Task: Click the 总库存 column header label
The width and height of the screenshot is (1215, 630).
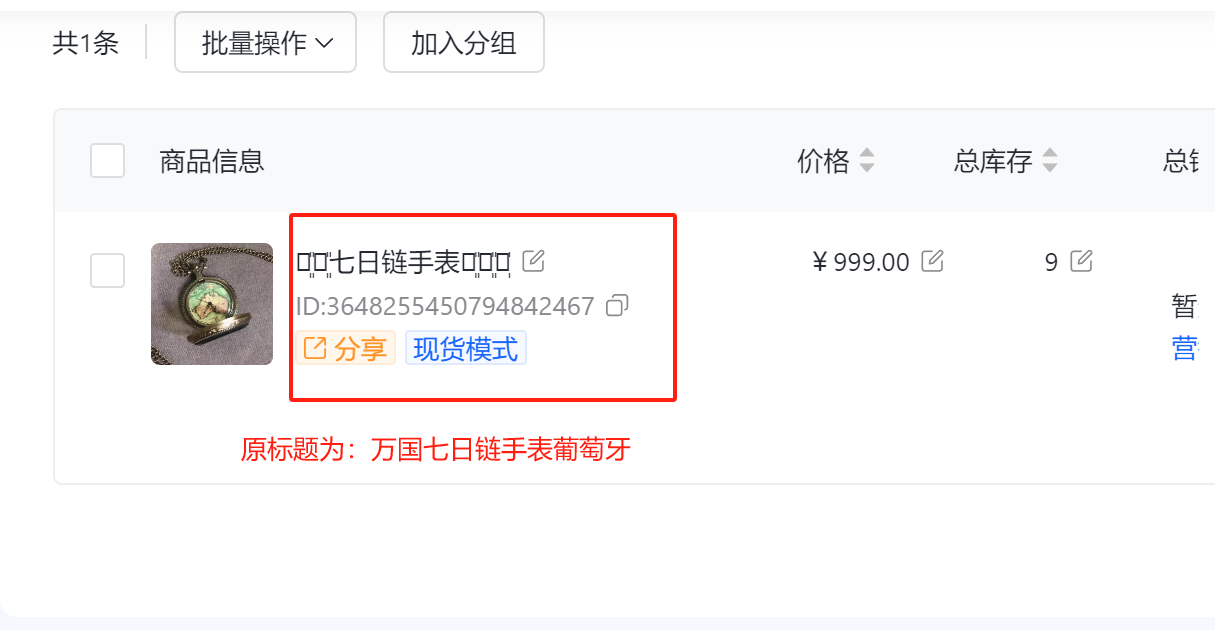Action: pyautogui.click(x=993, y=161)
